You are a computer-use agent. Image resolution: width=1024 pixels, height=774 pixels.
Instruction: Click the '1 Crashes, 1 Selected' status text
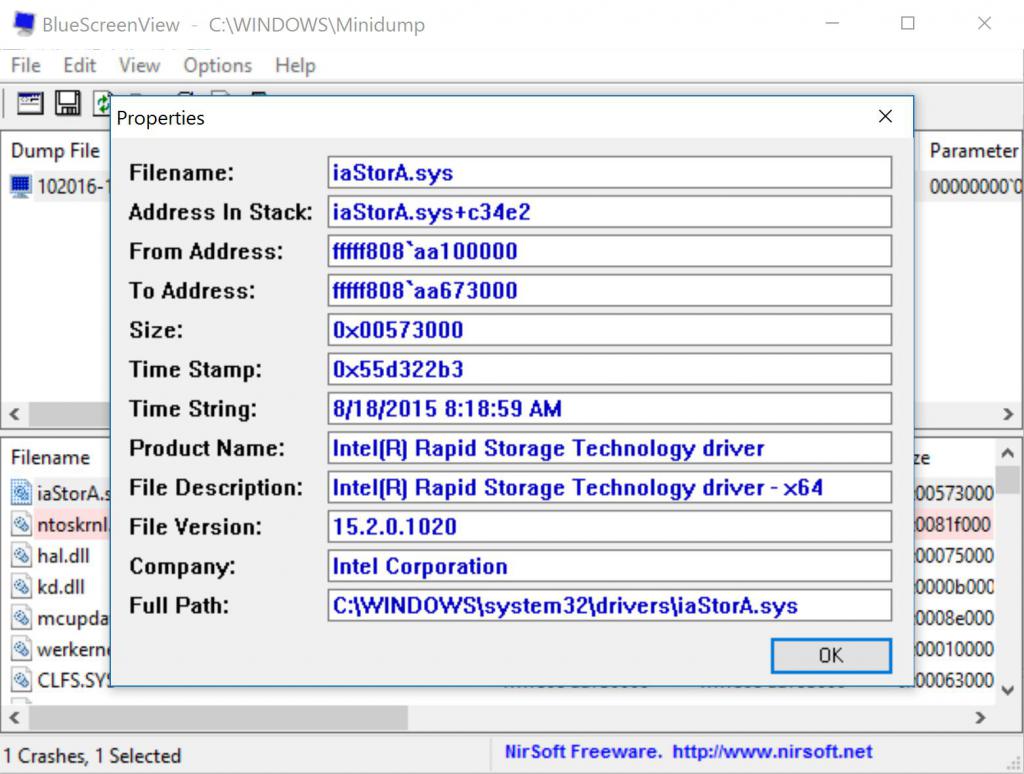coord(93,756)
